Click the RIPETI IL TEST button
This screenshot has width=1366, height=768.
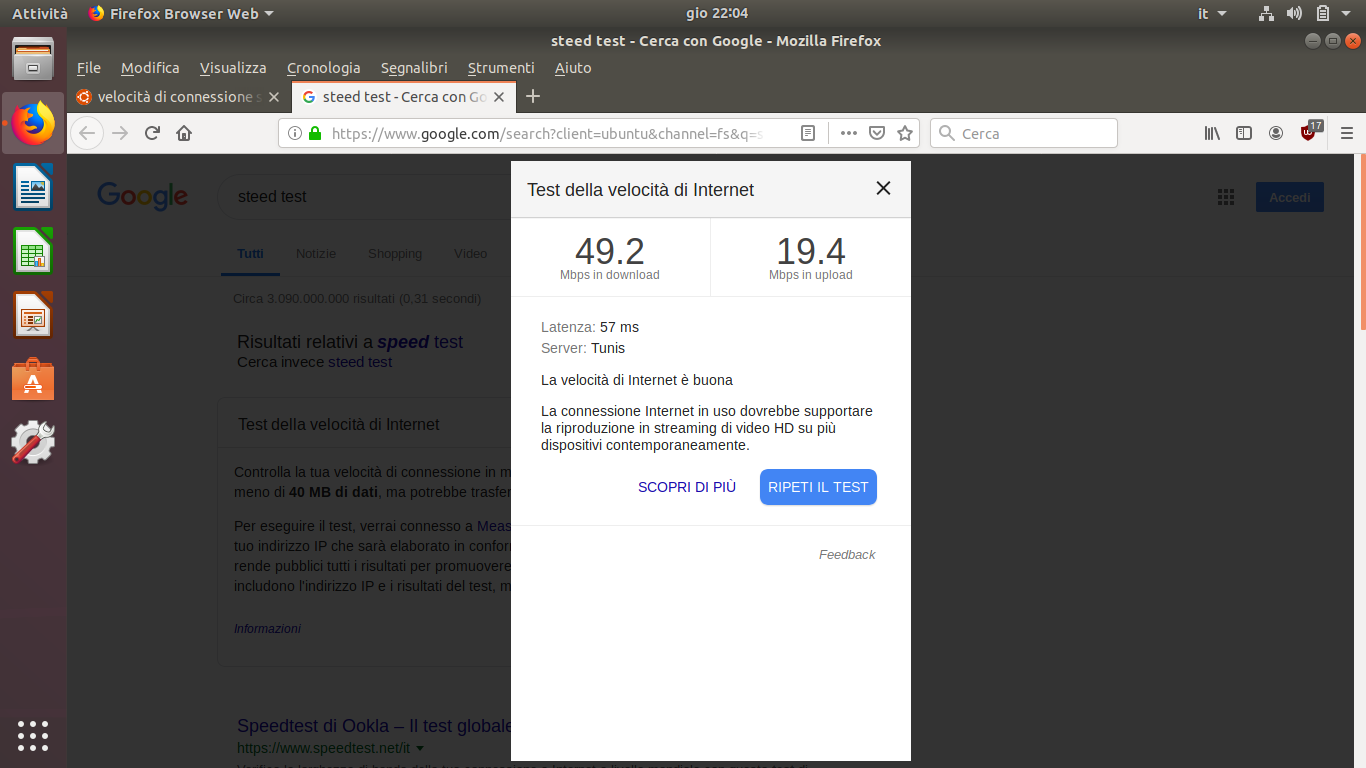pyautogui.click(x=818, y=487)
